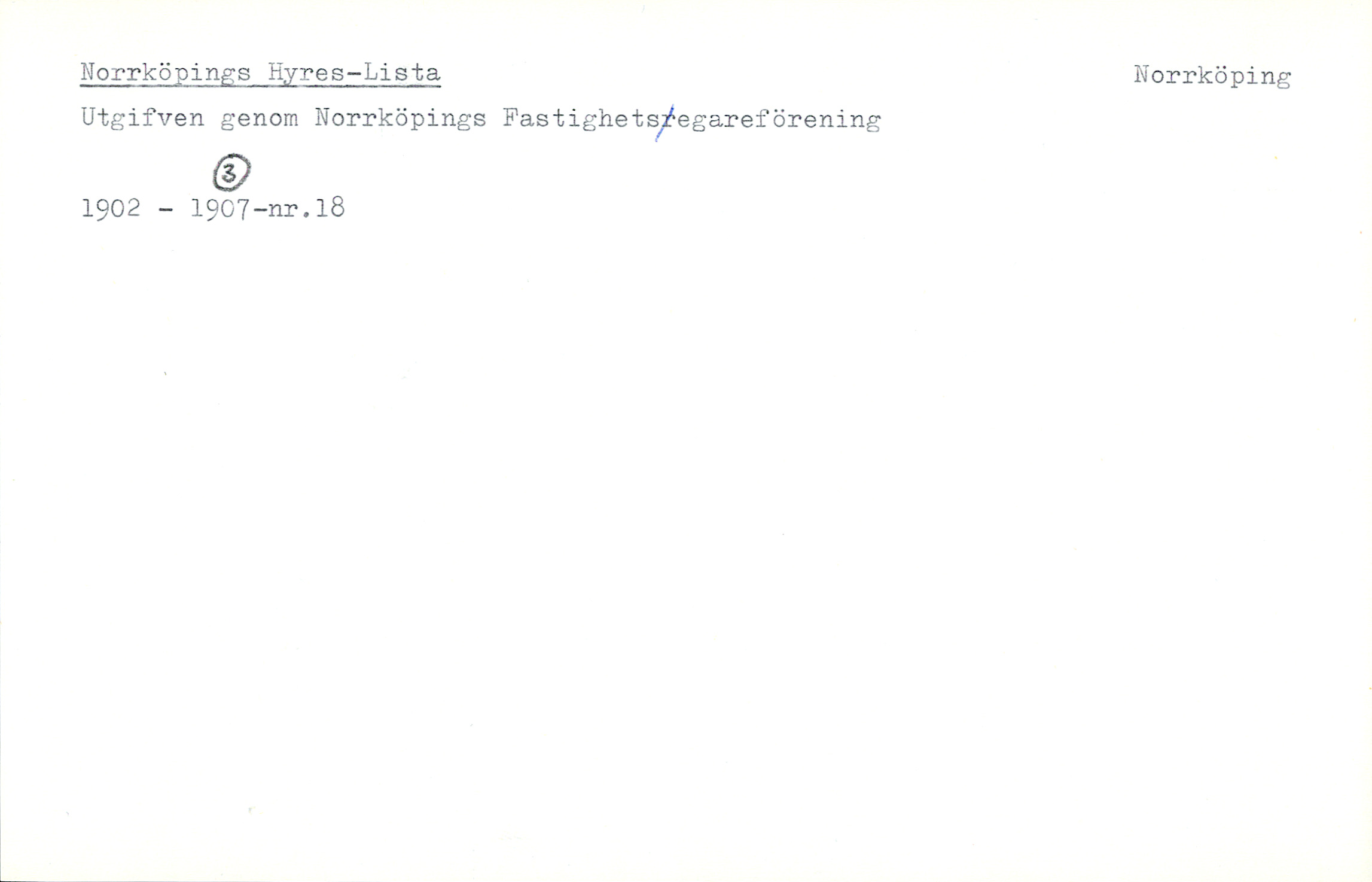Click the "Fastighets" part of the publisher name
This screenshot has width=1372, height=882.
pos(580,119)
